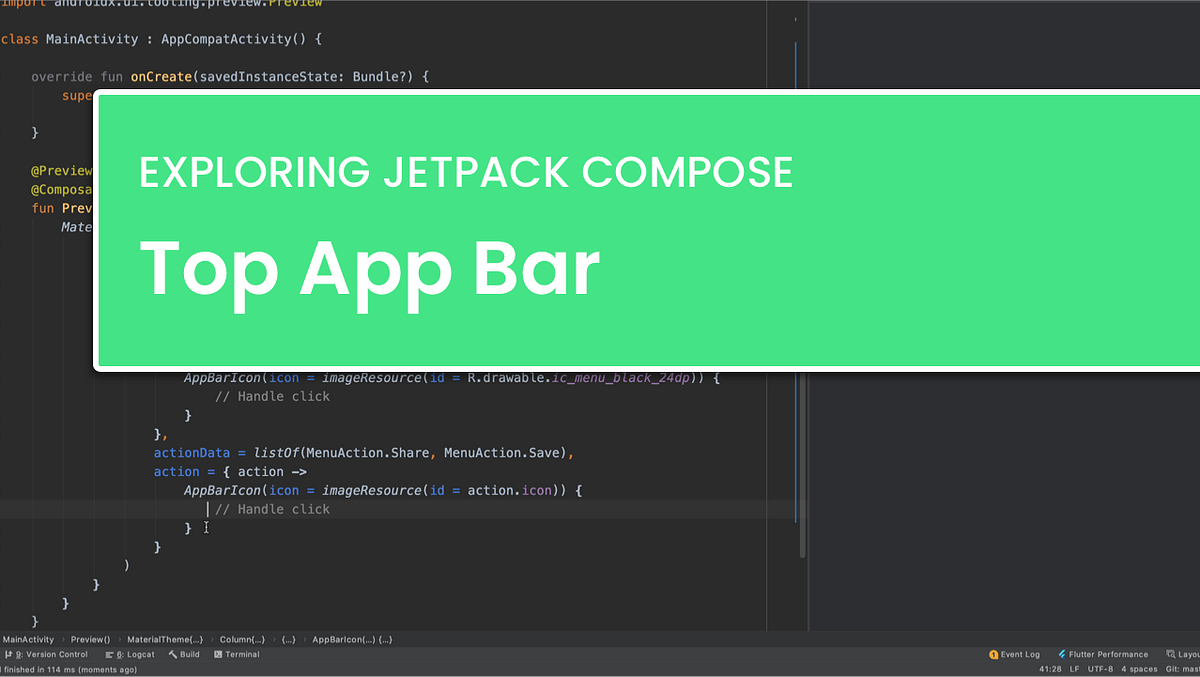Click the Terminal icon in the status bar
Screen dimensions: 1200x677
(x=218, y=655)
